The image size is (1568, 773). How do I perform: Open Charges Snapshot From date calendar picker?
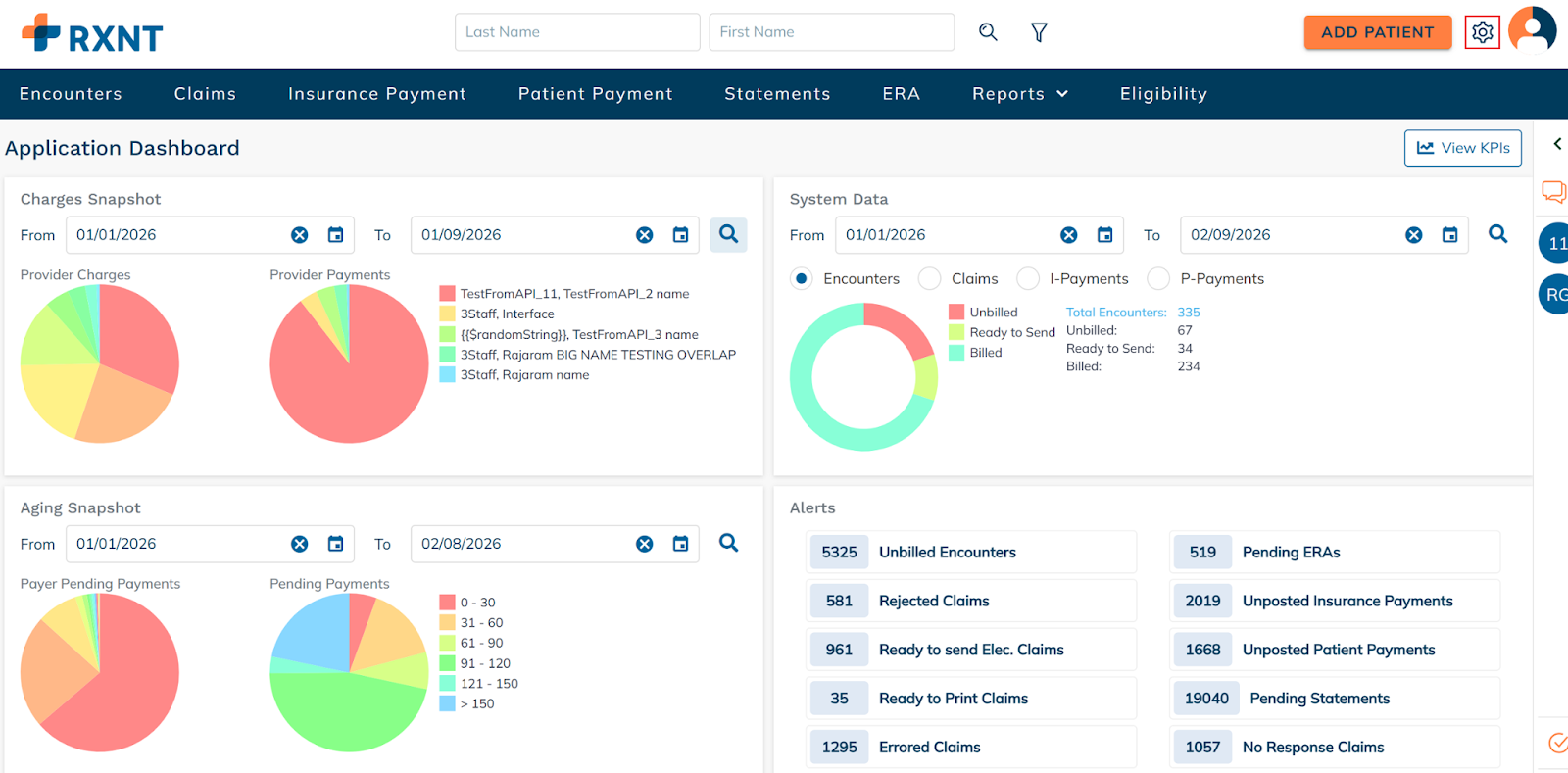(x=335, y=235)
